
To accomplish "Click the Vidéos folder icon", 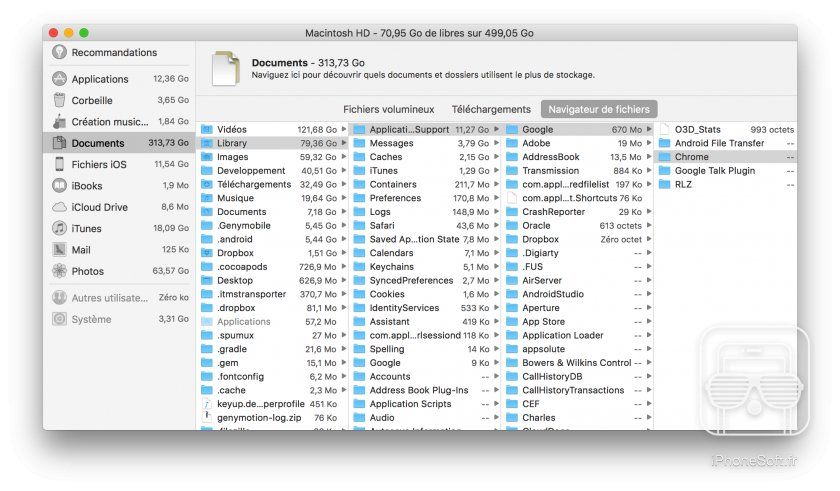I will (207, 130).
